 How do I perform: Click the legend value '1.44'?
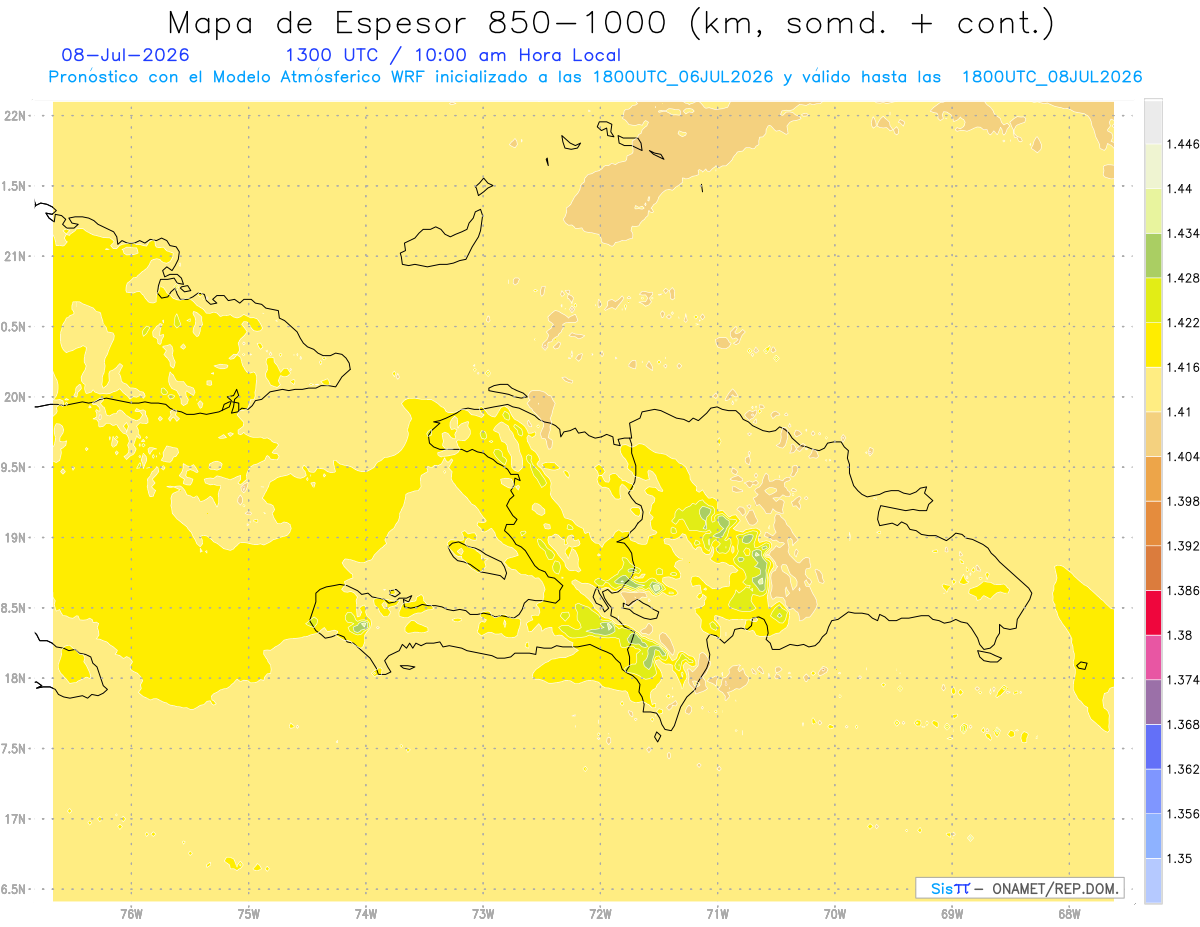point(1179,188)
